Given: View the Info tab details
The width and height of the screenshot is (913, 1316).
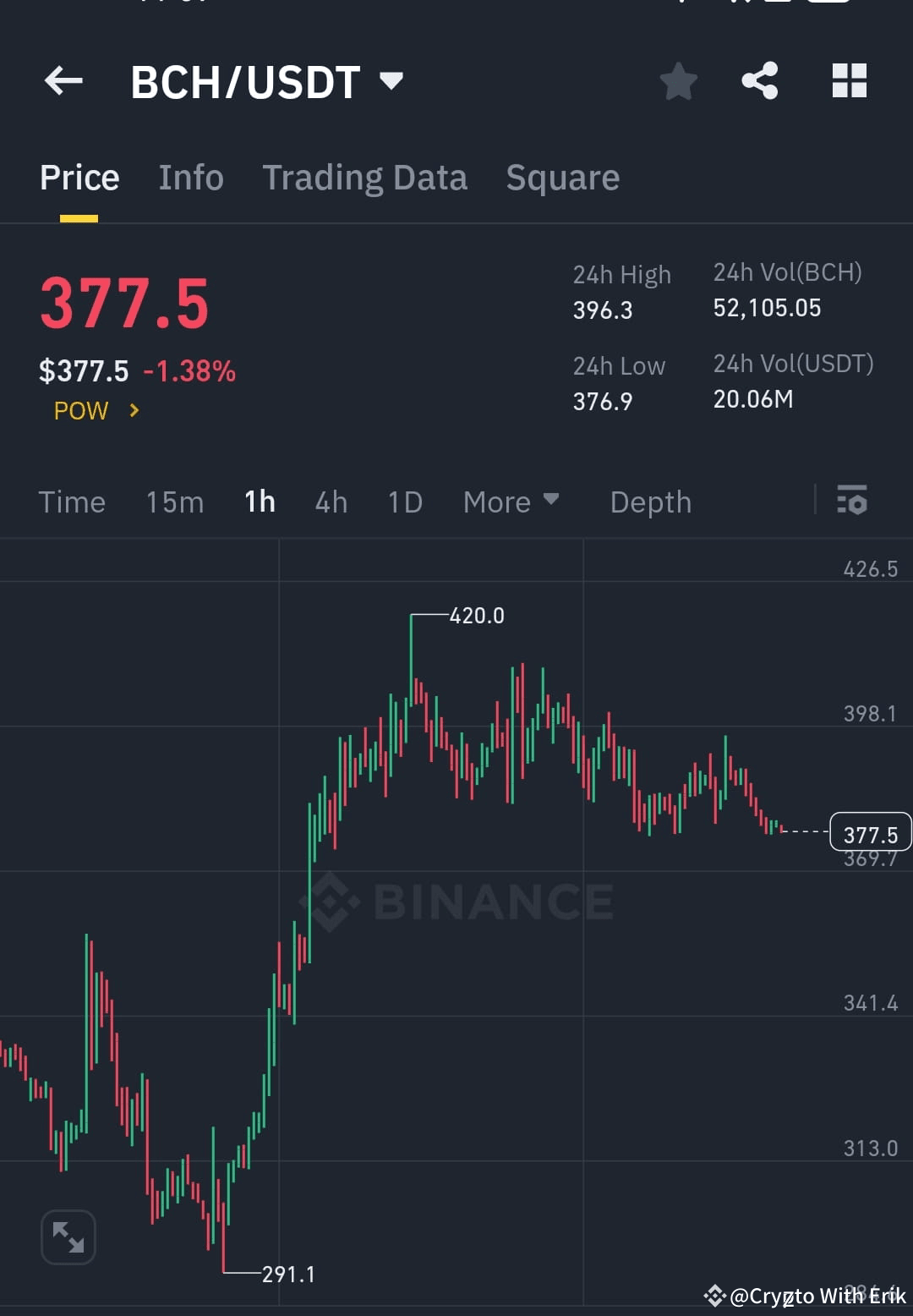Looking at the screenshot, I should [x=190, y=178].
